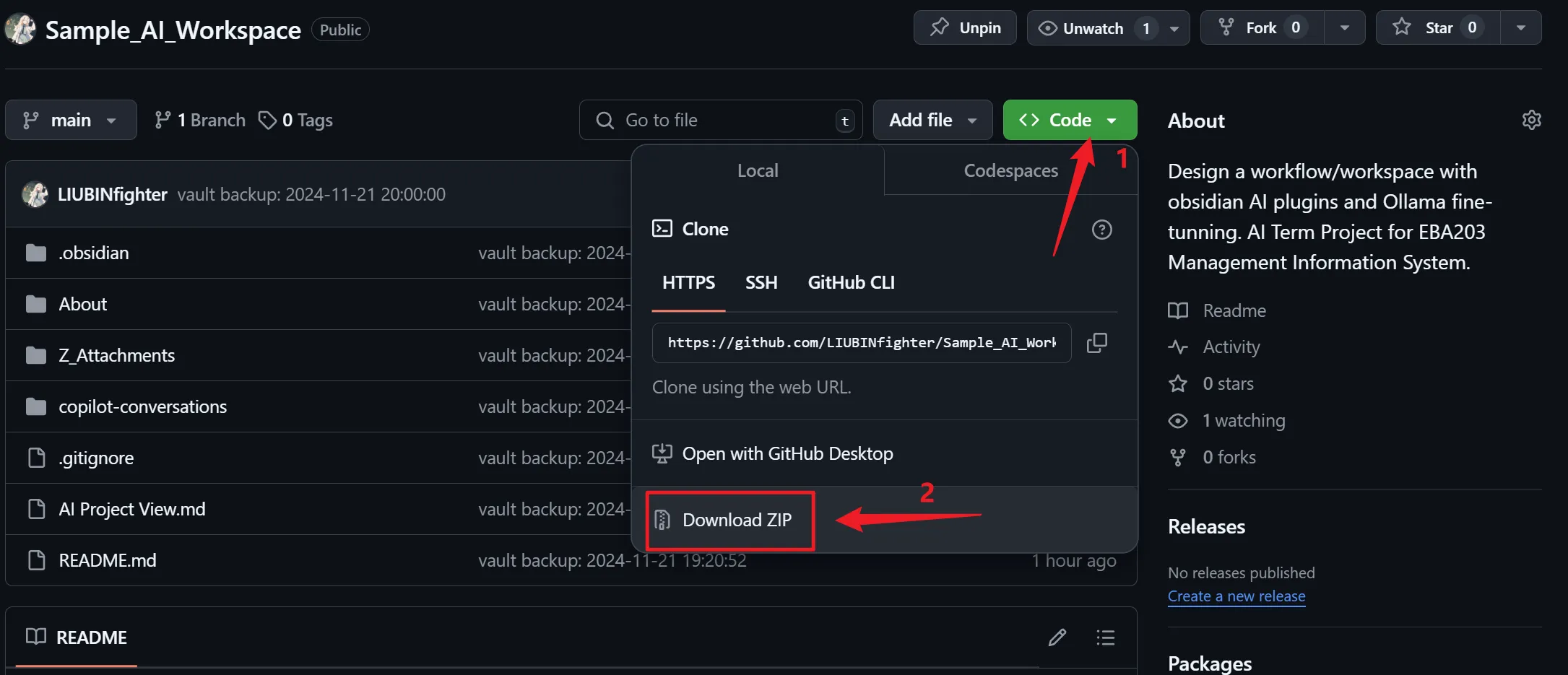Viewport: 1568px width, 675px height.
Task: Open the Unwatch notification options arrow
Action: tap(1175, 28)
